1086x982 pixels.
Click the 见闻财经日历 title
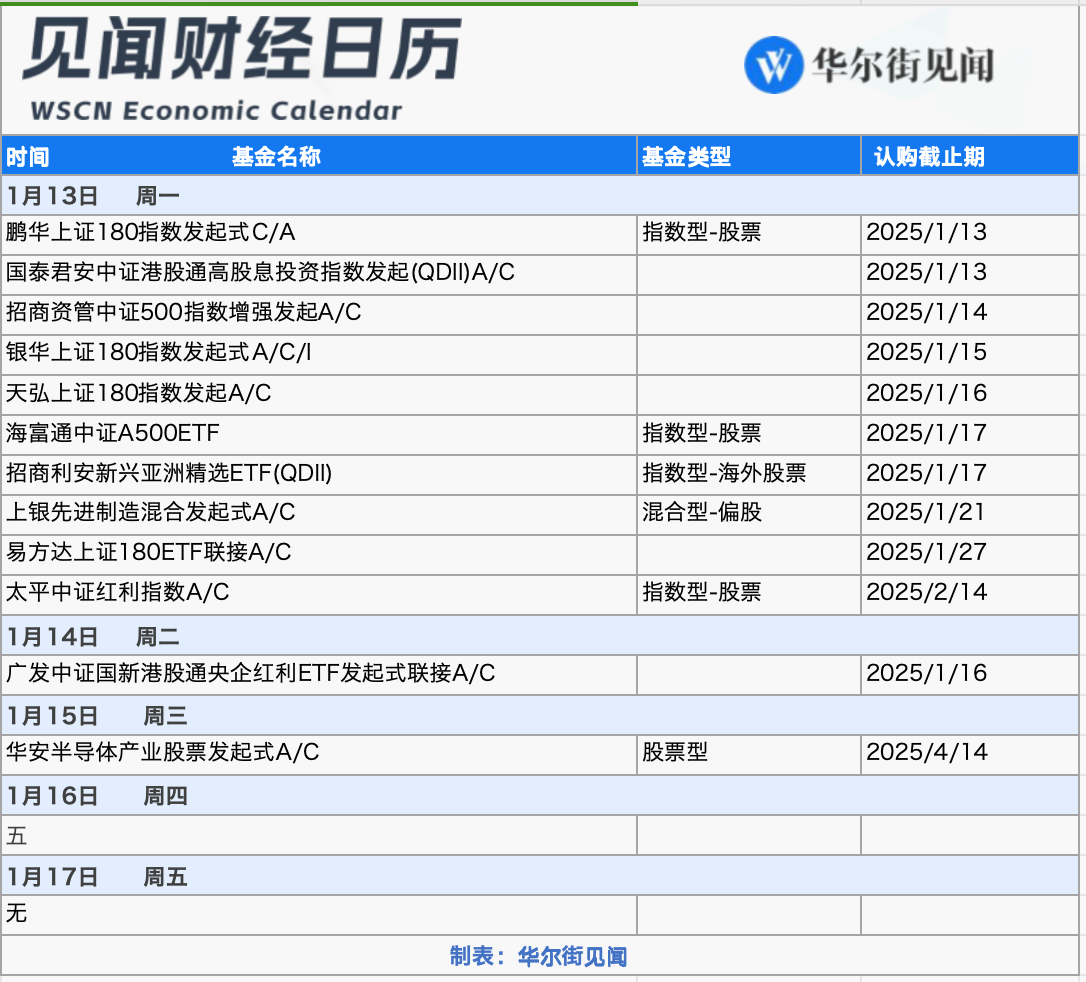pos(242,48)
